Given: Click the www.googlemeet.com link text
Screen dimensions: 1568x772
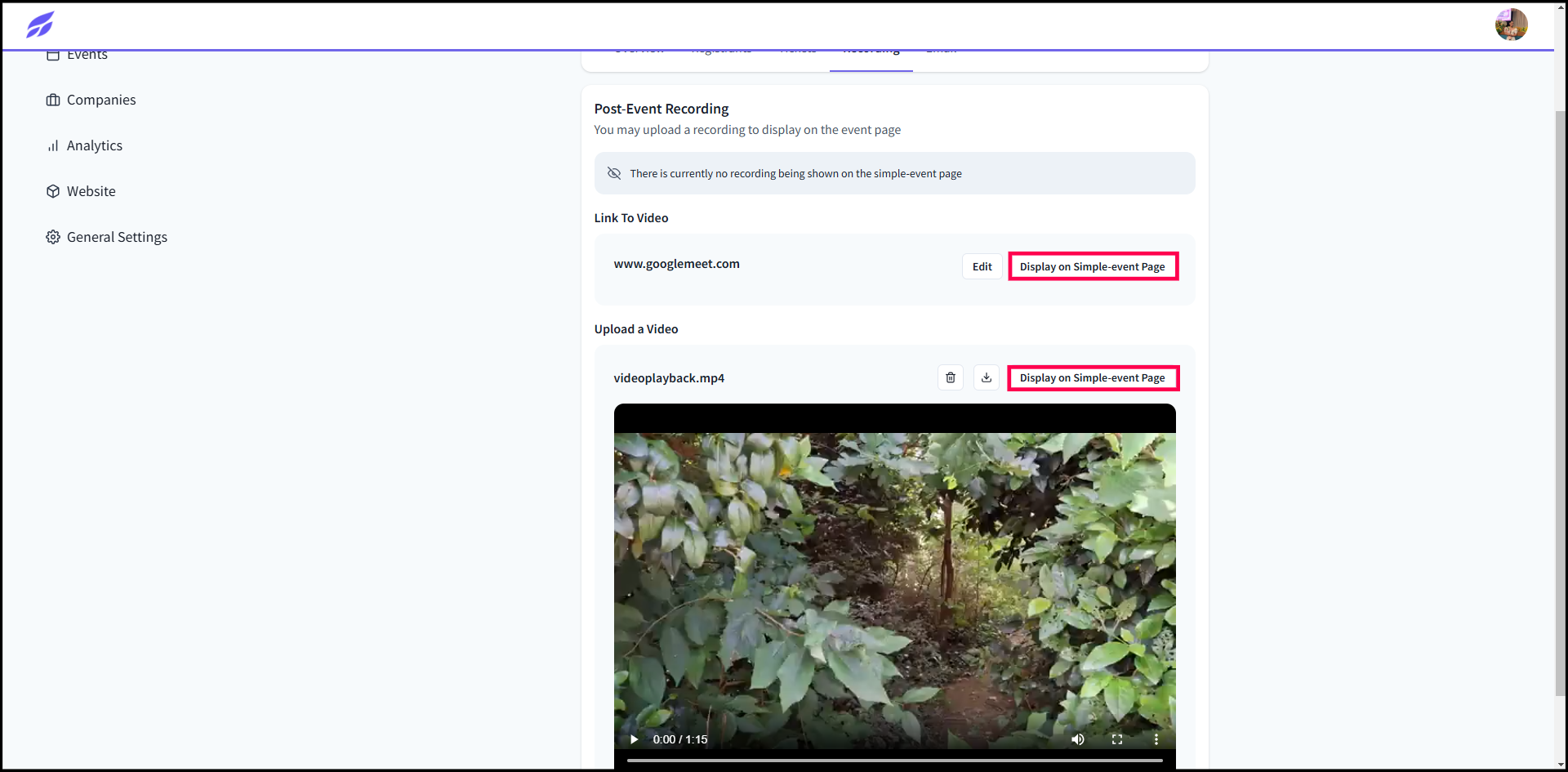Looking at the screenshot, I should (x=676, y=264).
